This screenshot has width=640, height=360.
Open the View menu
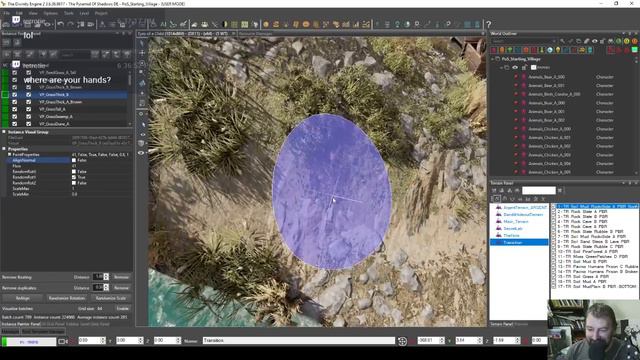33,13
